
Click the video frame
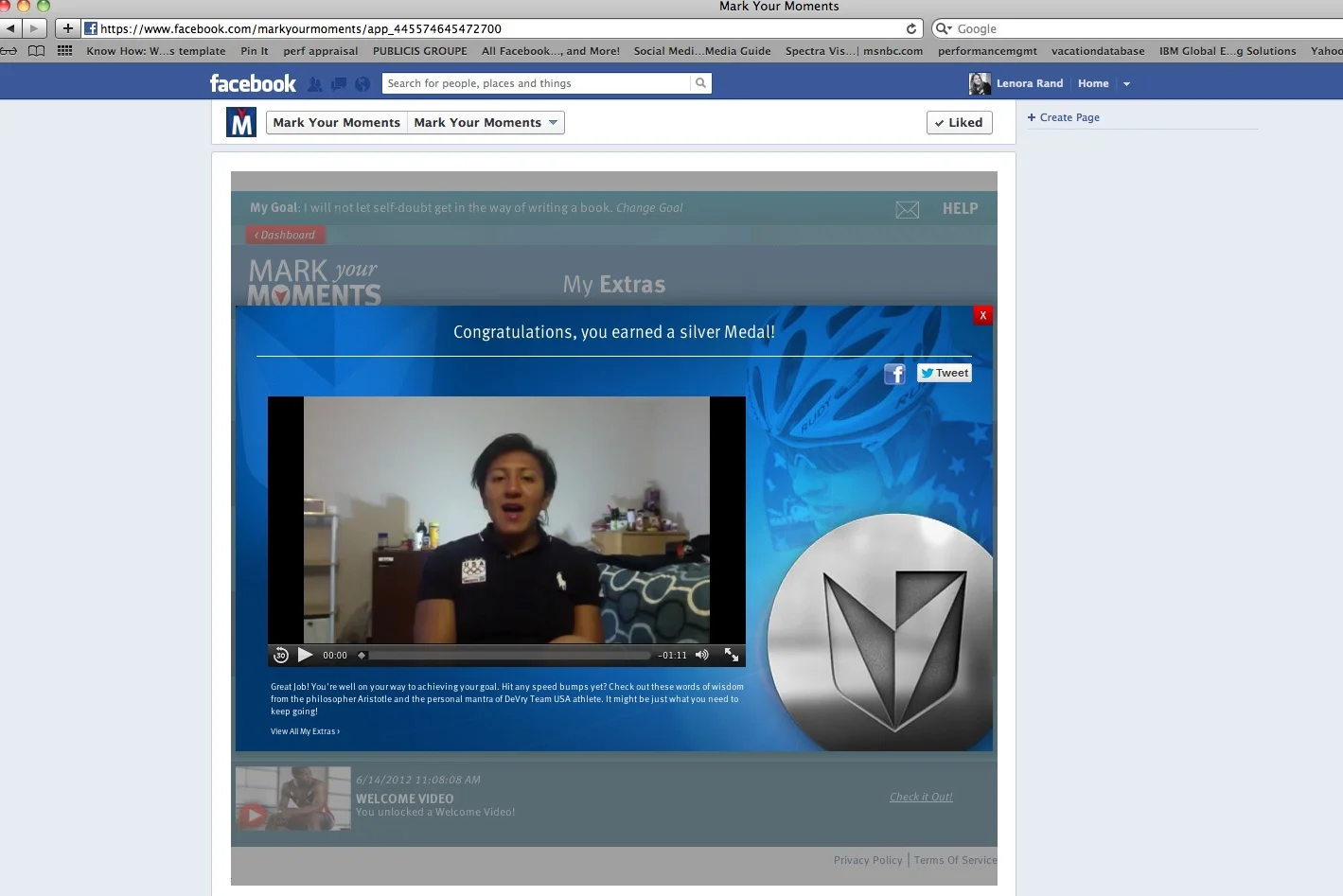506,519
